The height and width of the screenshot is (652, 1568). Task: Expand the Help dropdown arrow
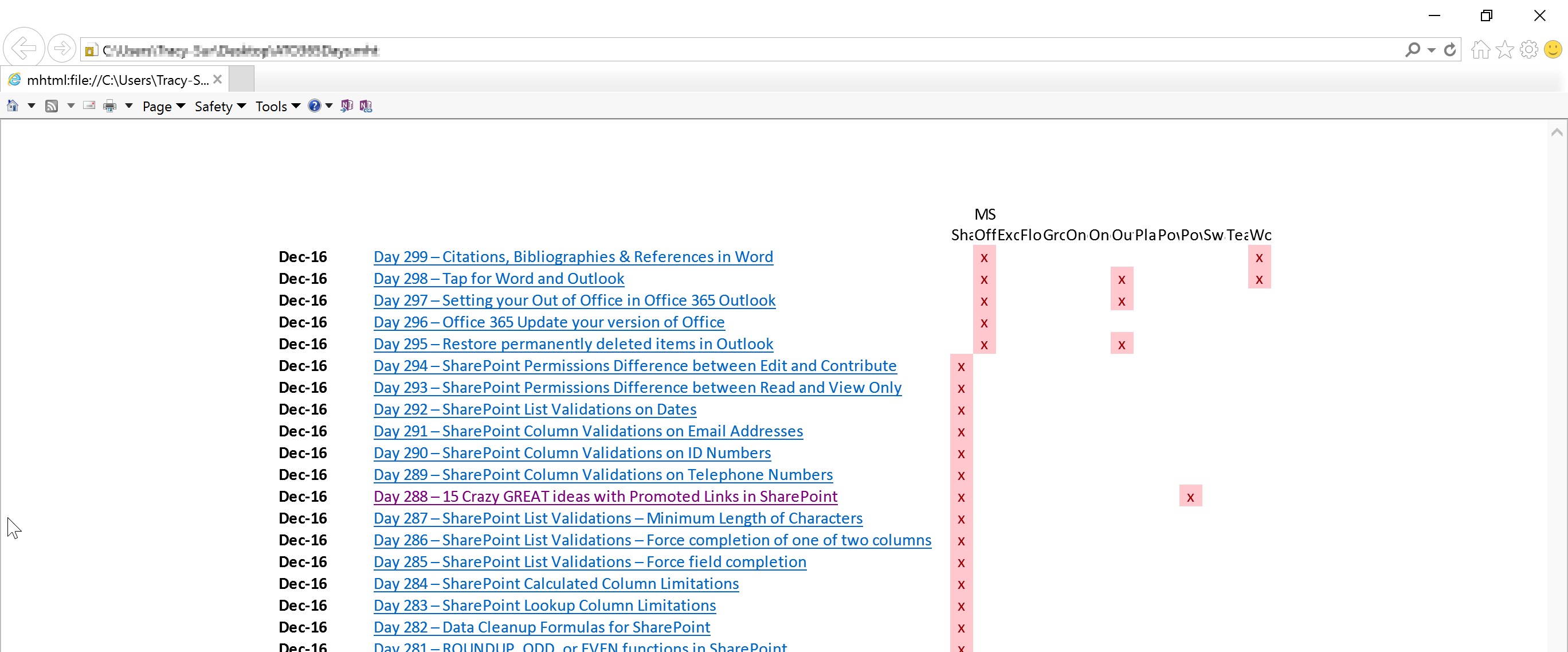pos(330,106)
